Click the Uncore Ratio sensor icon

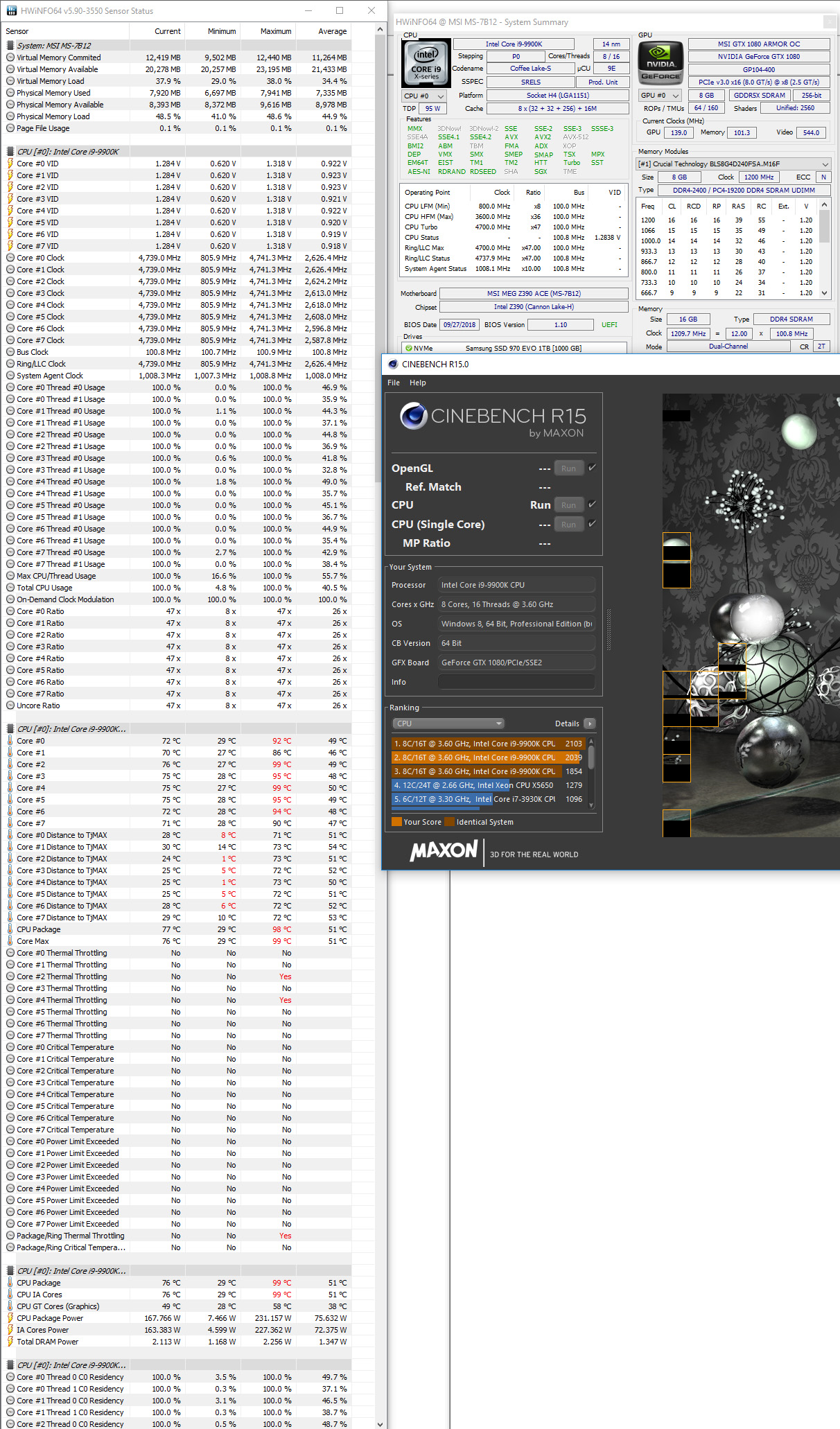(10, 705)
